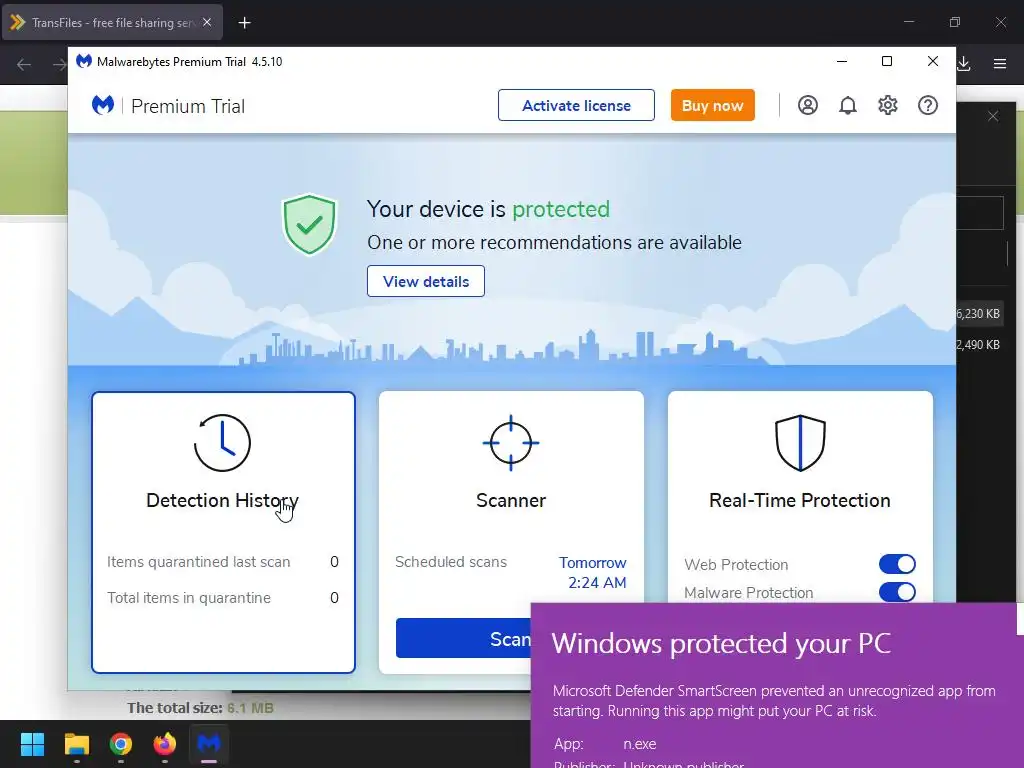The height and width of the screenshot is (768, 1024).
Task: Open File Explorer from the taskbar
Action: pyautogui.click(x=76, y=744)
